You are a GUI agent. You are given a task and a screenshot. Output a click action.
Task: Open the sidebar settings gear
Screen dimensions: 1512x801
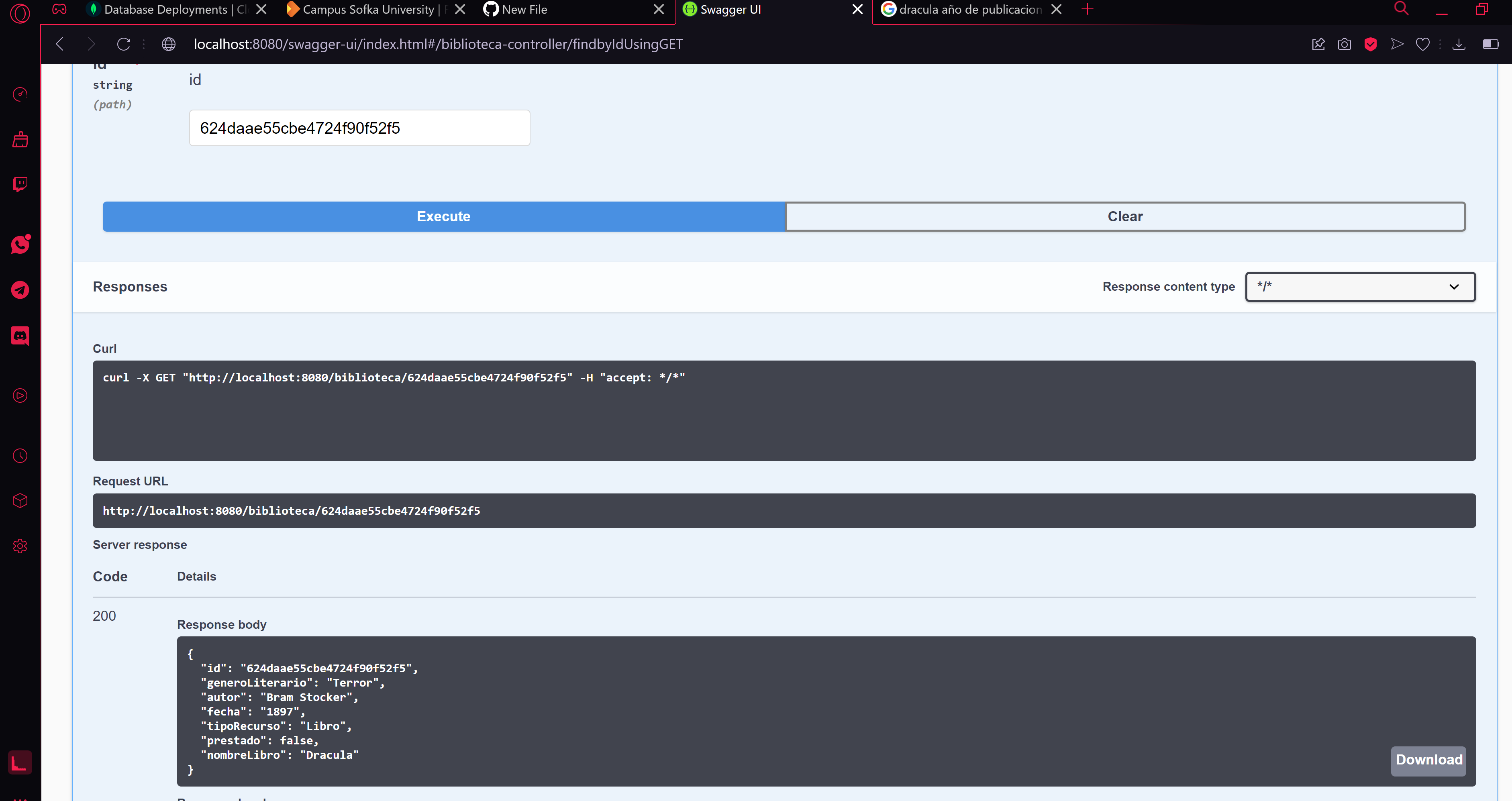[x=20, y=546]
